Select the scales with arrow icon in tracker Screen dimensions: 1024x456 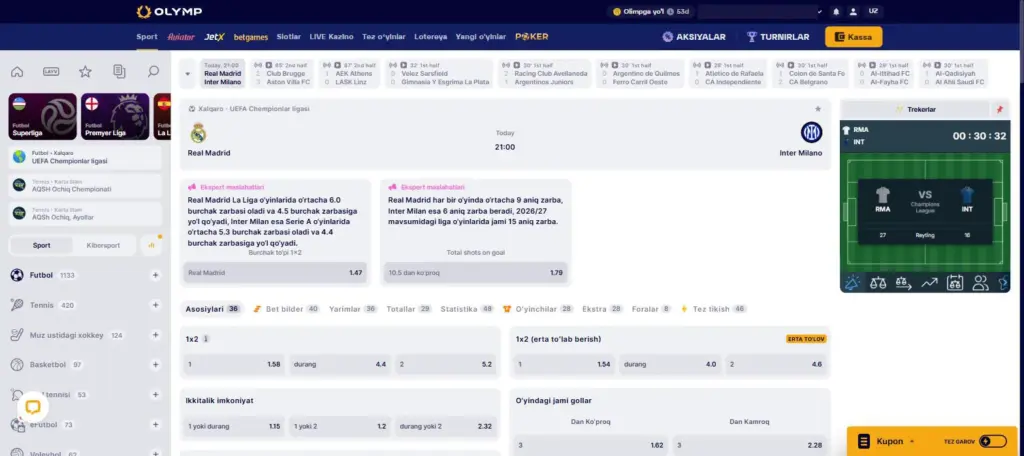903,283
